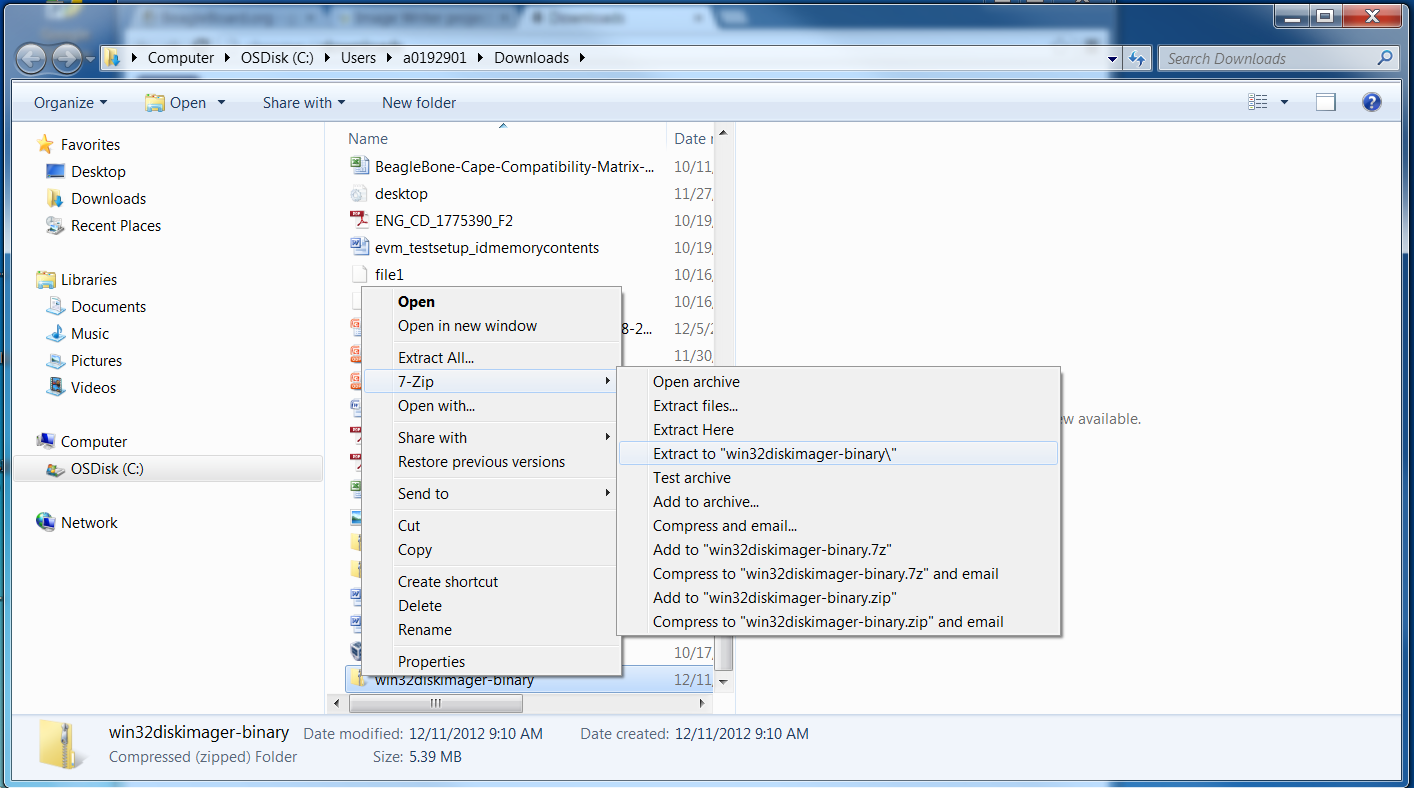The width and height of the screenshot is (1414, 788).
Task: Toggle the preview pane icon
Action: pyautogui.click(x=1326, y=102)
